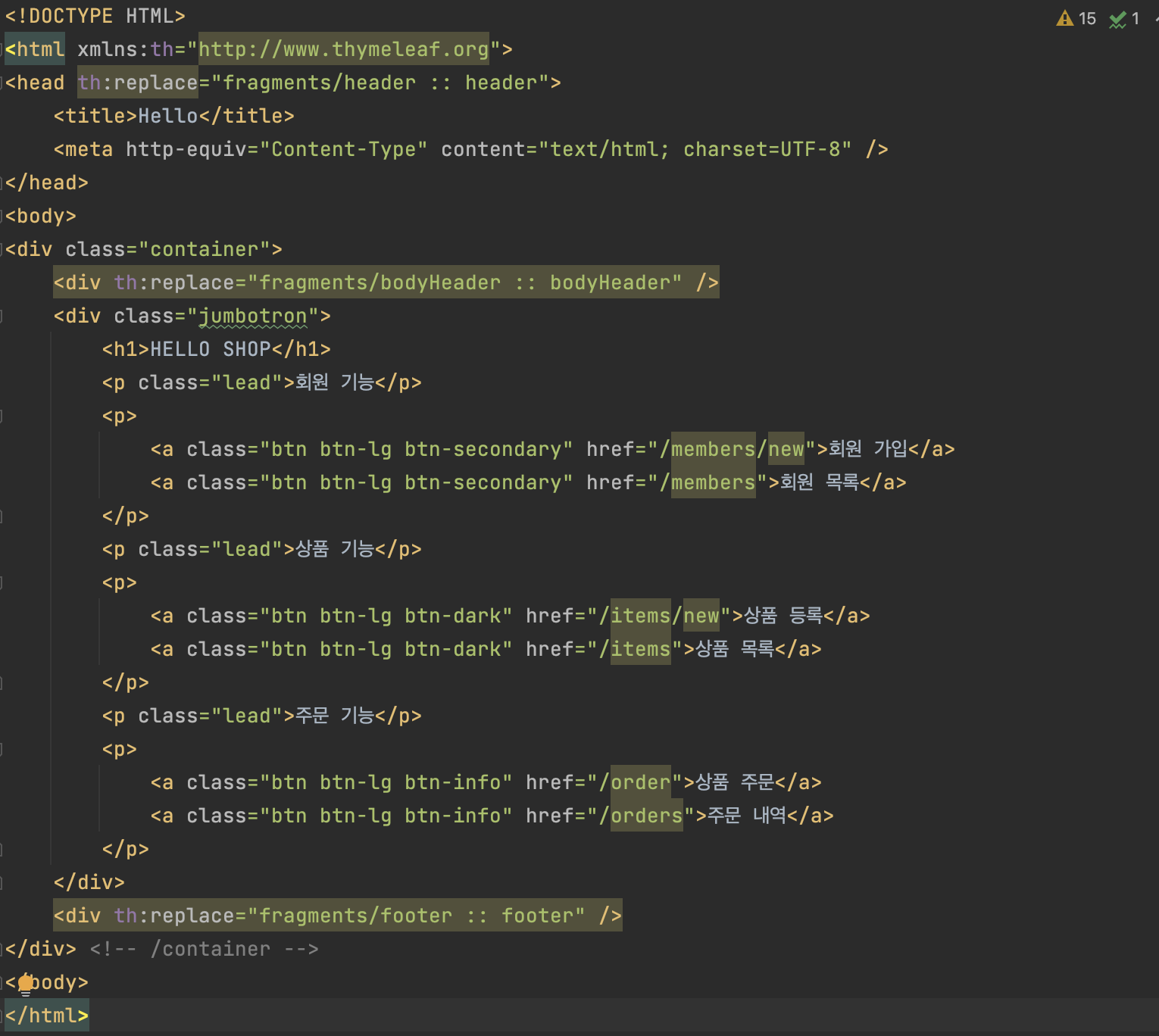Click the /members/new href value
1159x1036 pixels.
click(732, 449)
